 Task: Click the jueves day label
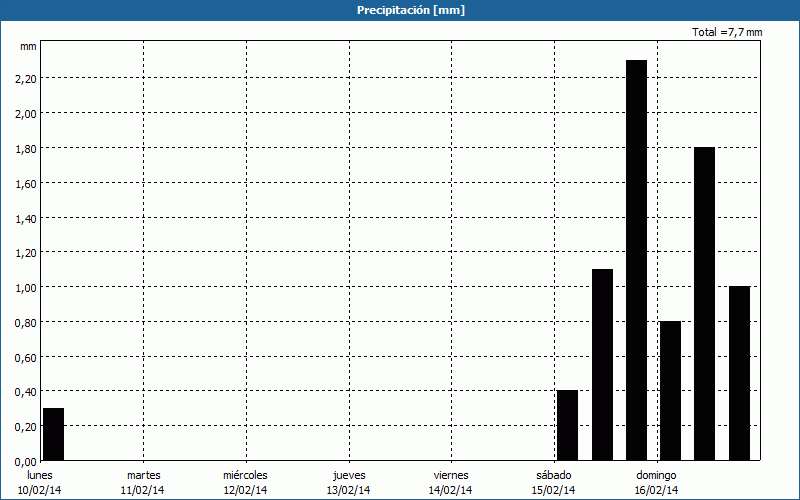(349, 475)
